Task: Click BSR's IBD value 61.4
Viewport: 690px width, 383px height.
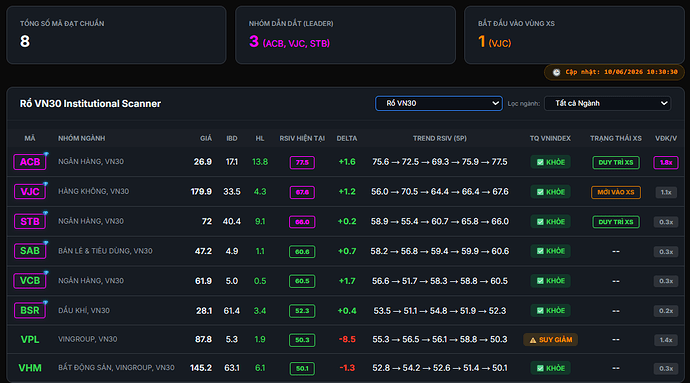Action: (x=232, y=311)
